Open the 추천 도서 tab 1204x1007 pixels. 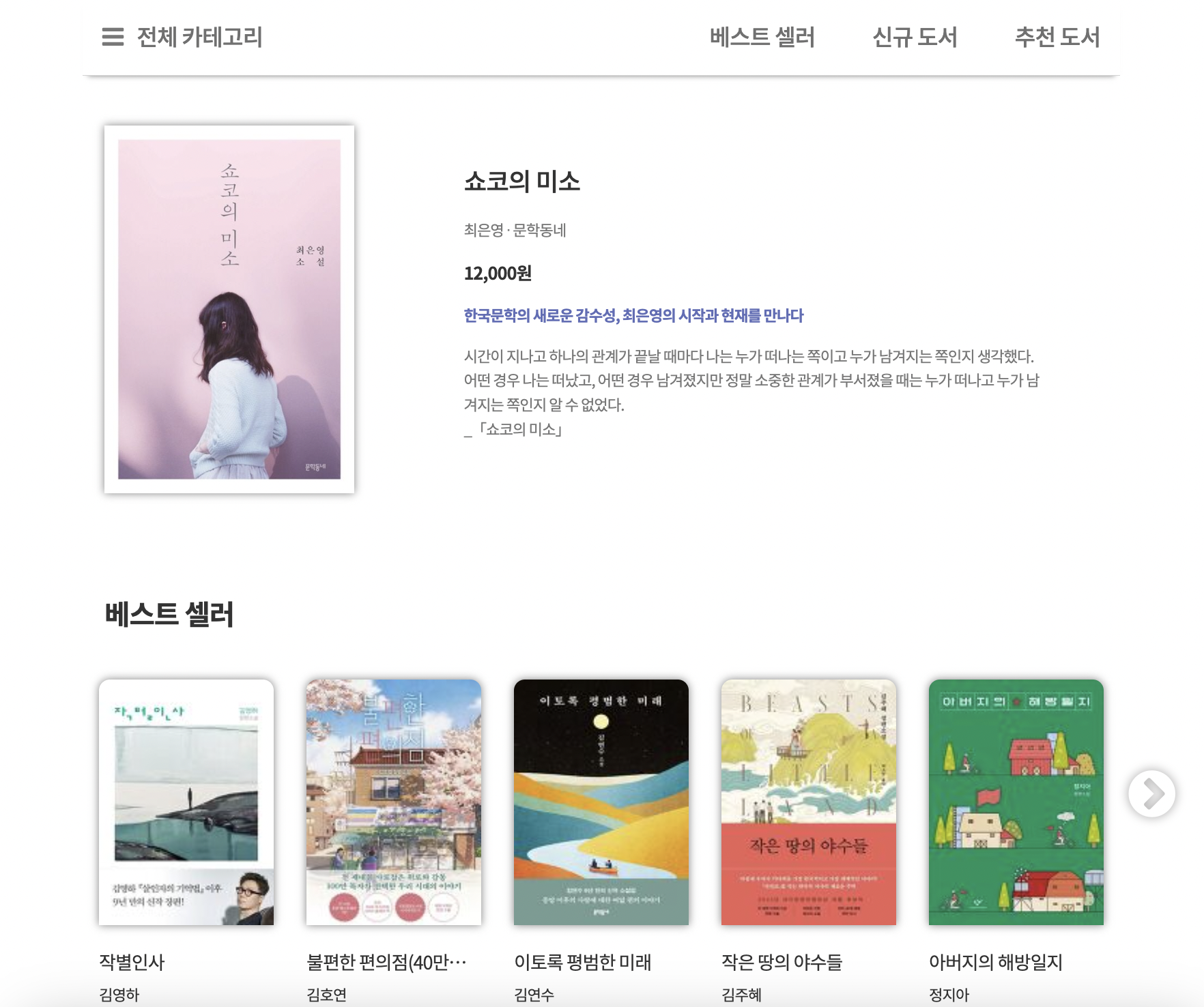1057,37
